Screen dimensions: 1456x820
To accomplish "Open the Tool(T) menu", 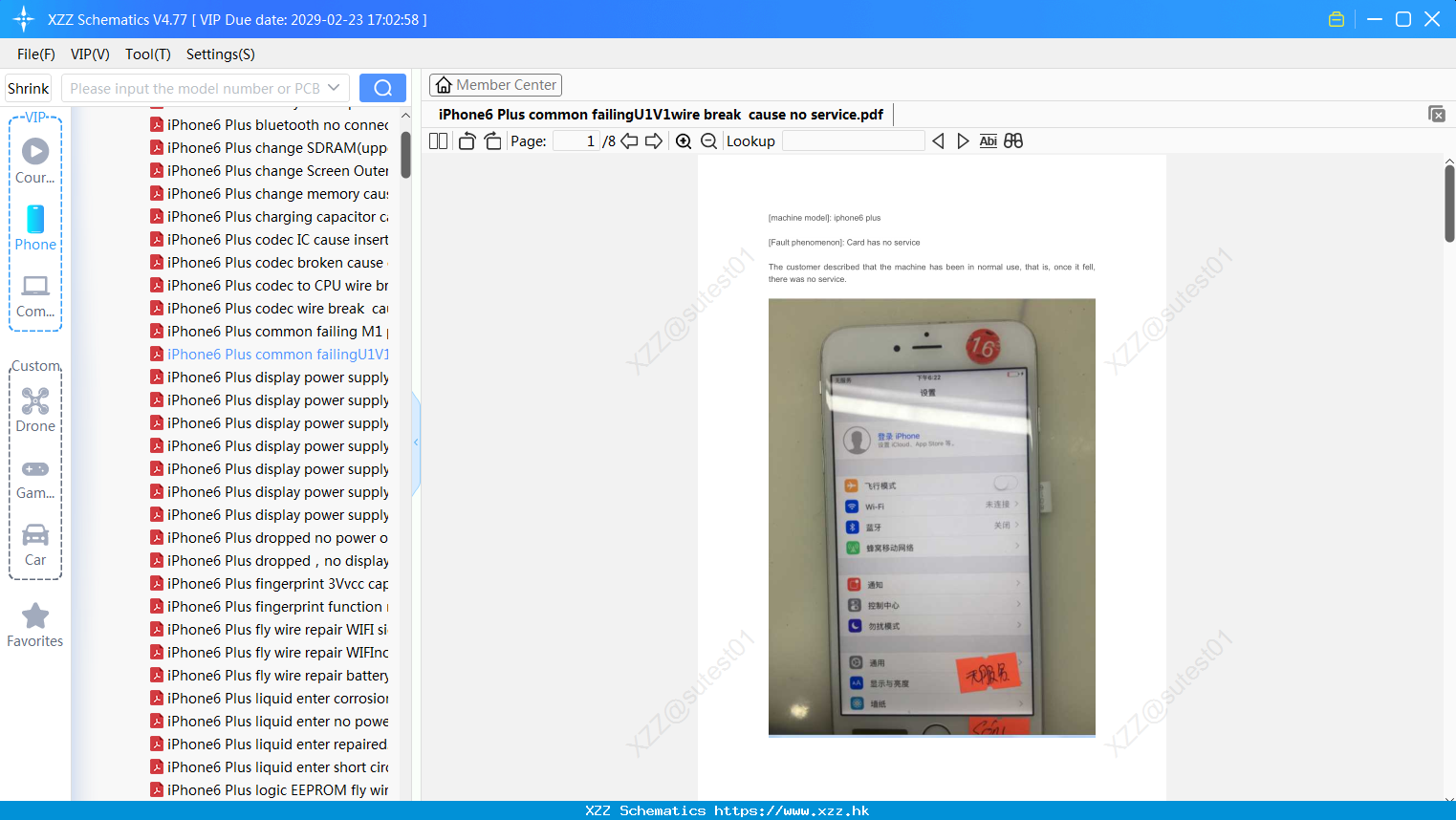I will pos(148,54).
